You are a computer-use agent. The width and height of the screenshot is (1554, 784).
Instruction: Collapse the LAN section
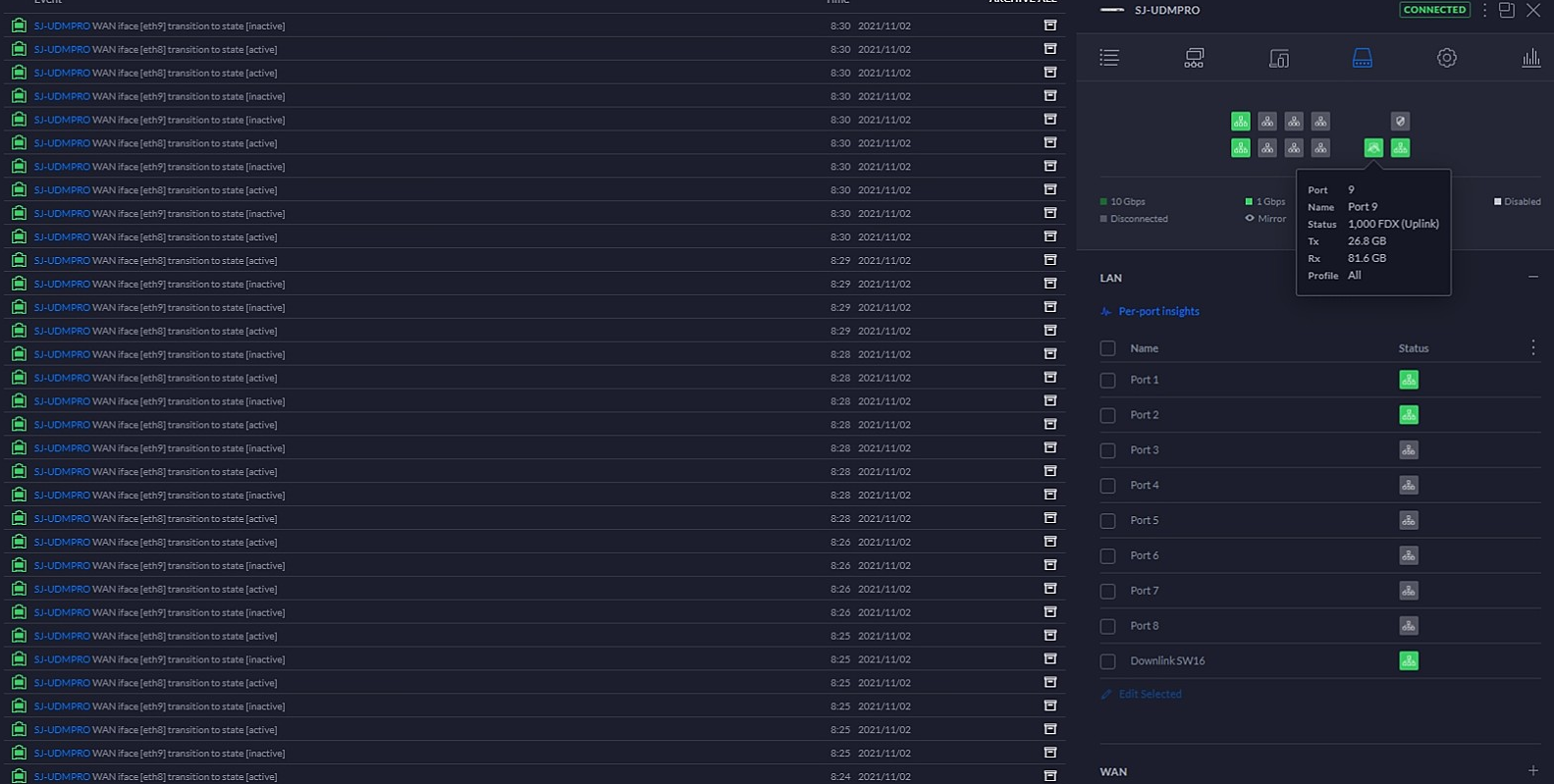pyautogui.click(x=1532, y=278)
